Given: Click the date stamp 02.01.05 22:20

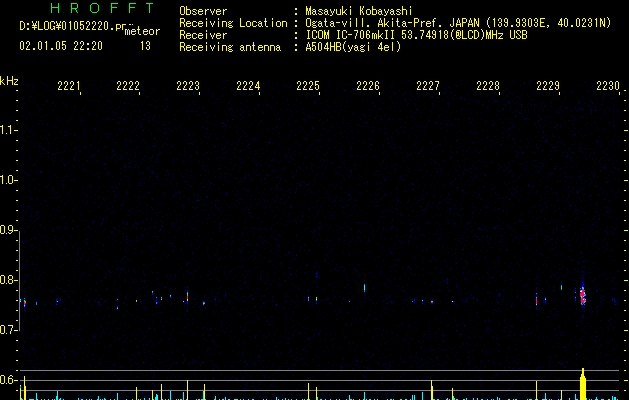Looking at the screenshot, I should pyautogui.click(x=61, y=46).
